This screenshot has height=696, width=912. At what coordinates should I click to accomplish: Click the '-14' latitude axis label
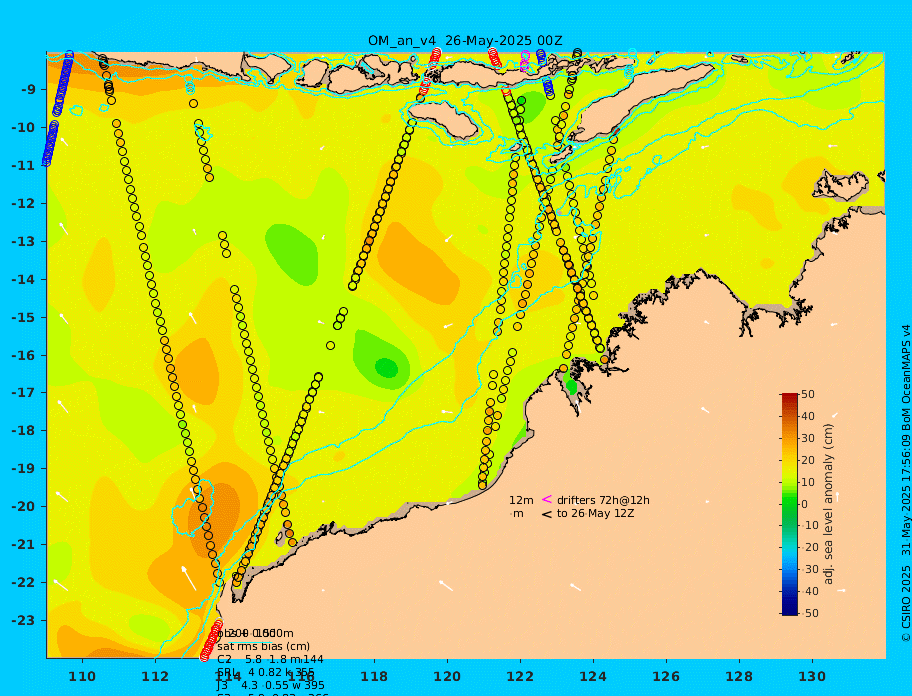point(24,279)
